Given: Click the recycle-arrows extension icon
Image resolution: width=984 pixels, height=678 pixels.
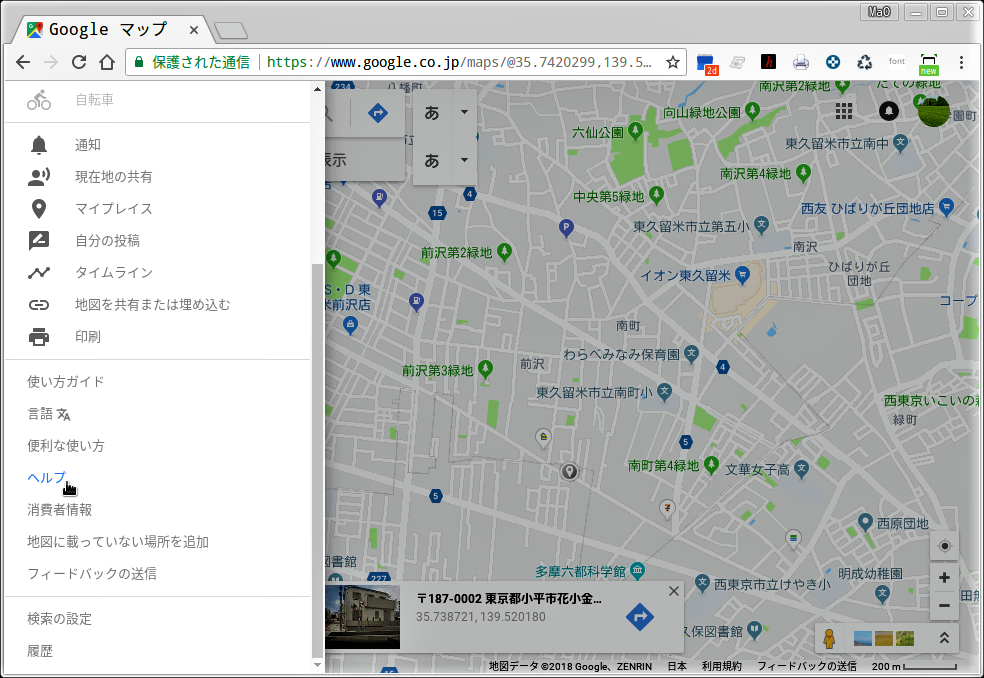Looking at the screenshot, I should click(x=865, y=62).
